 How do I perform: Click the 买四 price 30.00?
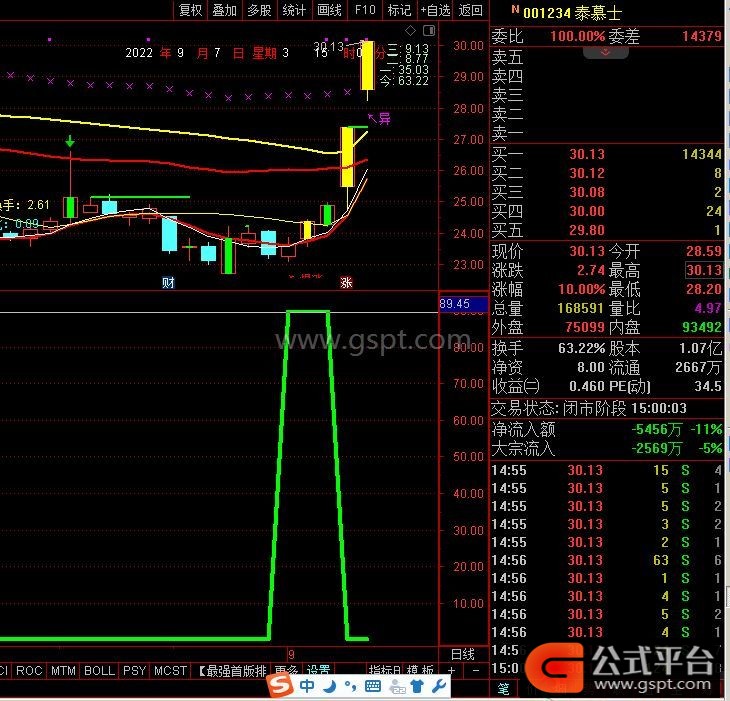tap(587, 211)
